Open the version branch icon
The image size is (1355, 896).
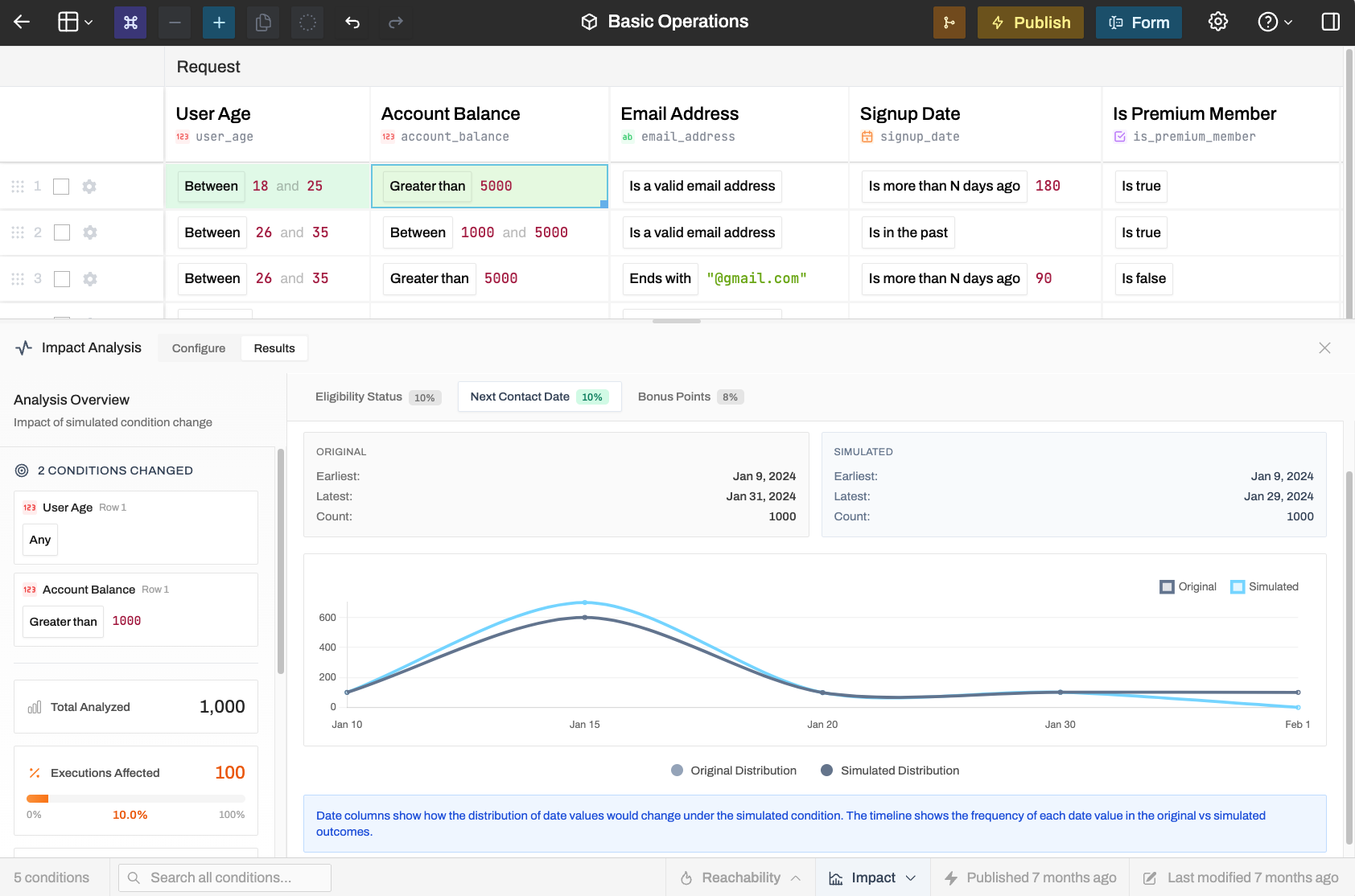coord(949,23)
